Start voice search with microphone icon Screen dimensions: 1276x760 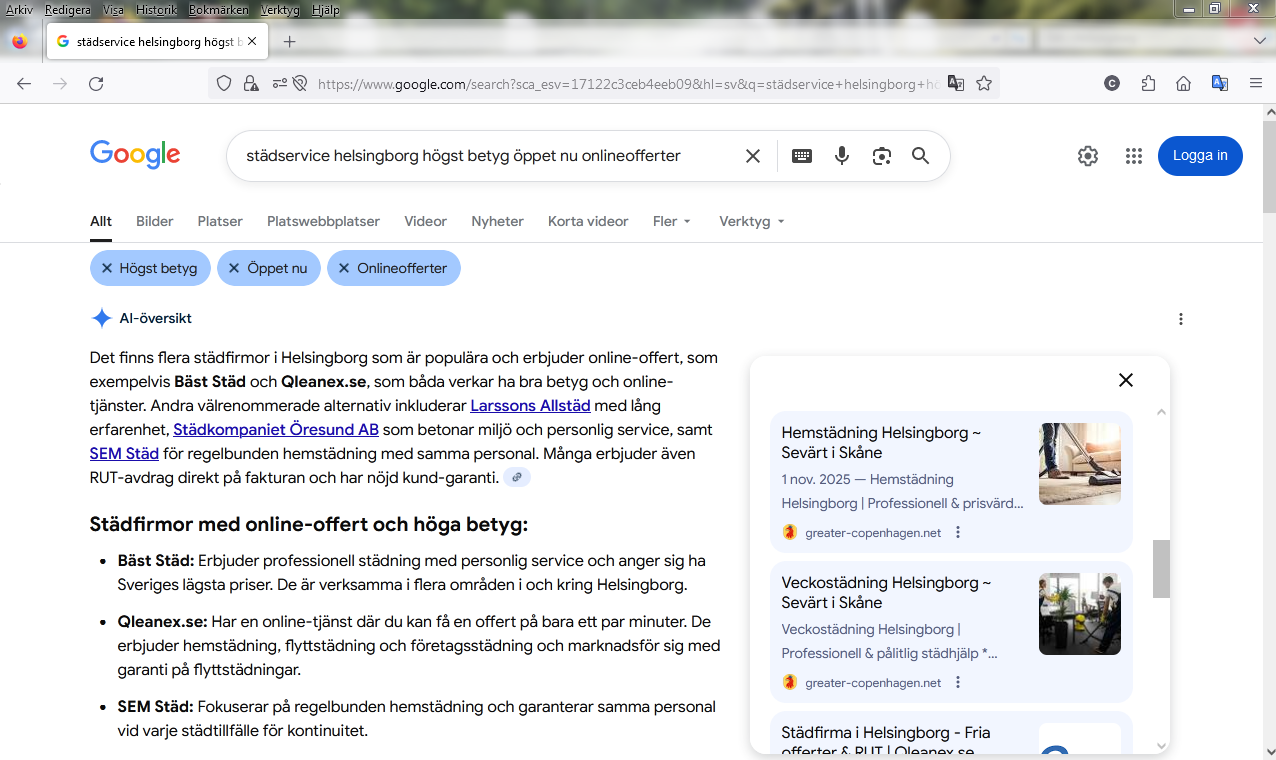tap(842, 156)
